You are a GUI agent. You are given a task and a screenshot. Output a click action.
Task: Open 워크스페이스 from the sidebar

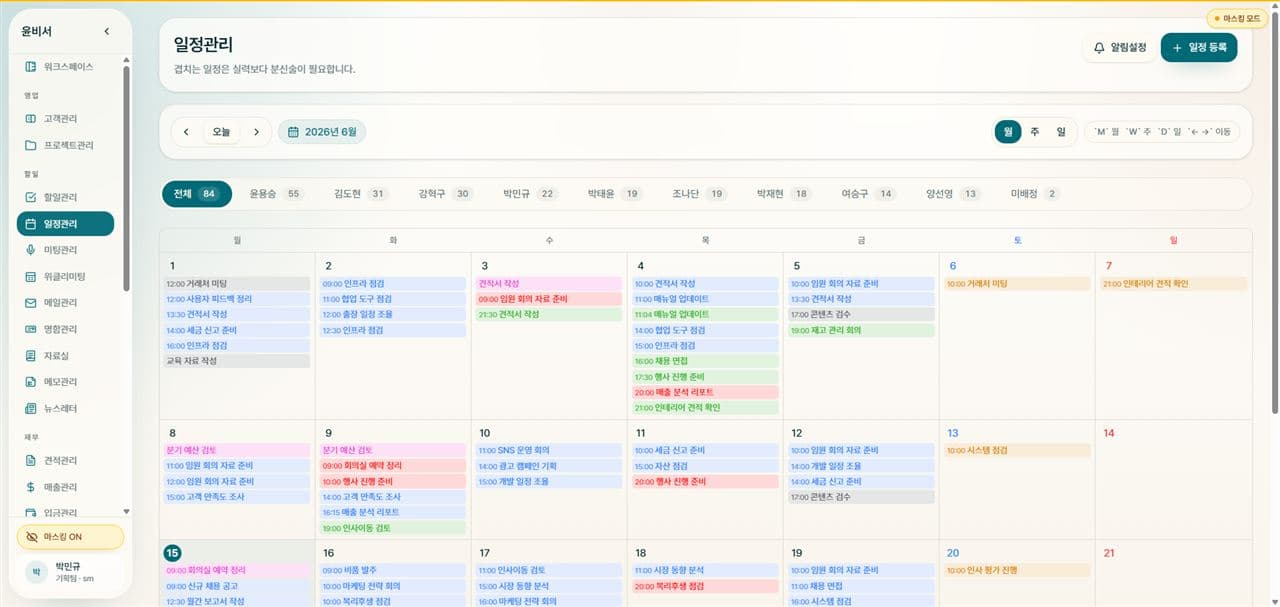(66, 66)
